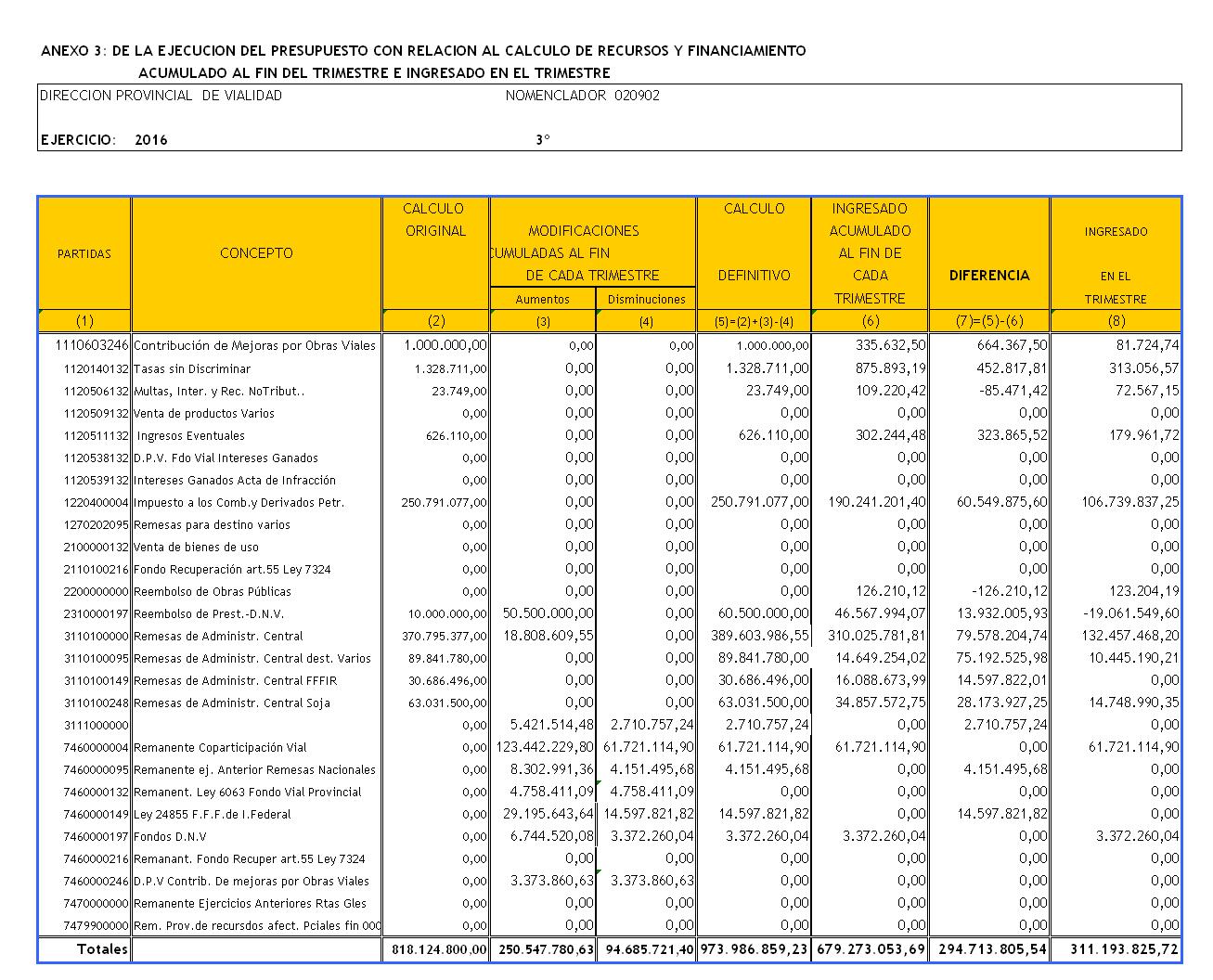The width and height of the screenshot is (1213, 980).
Task: Select the value 75.192.525,98
Action: point(1002,658)
